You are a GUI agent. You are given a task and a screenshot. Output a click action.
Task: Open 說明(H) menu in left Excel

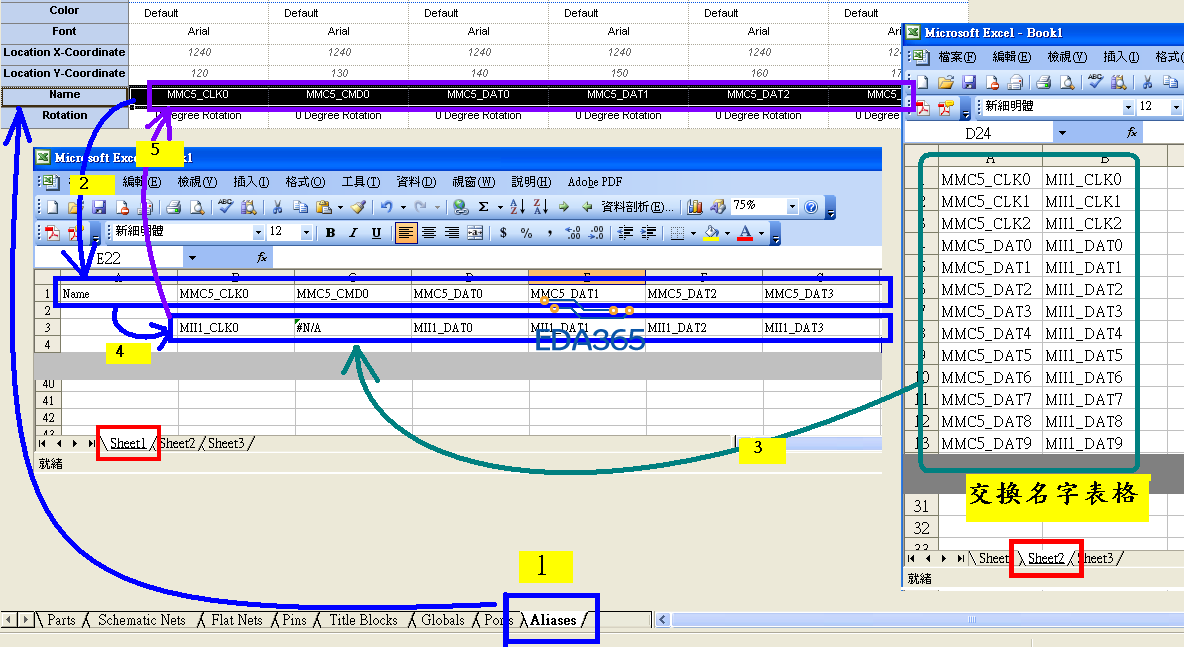531,182
